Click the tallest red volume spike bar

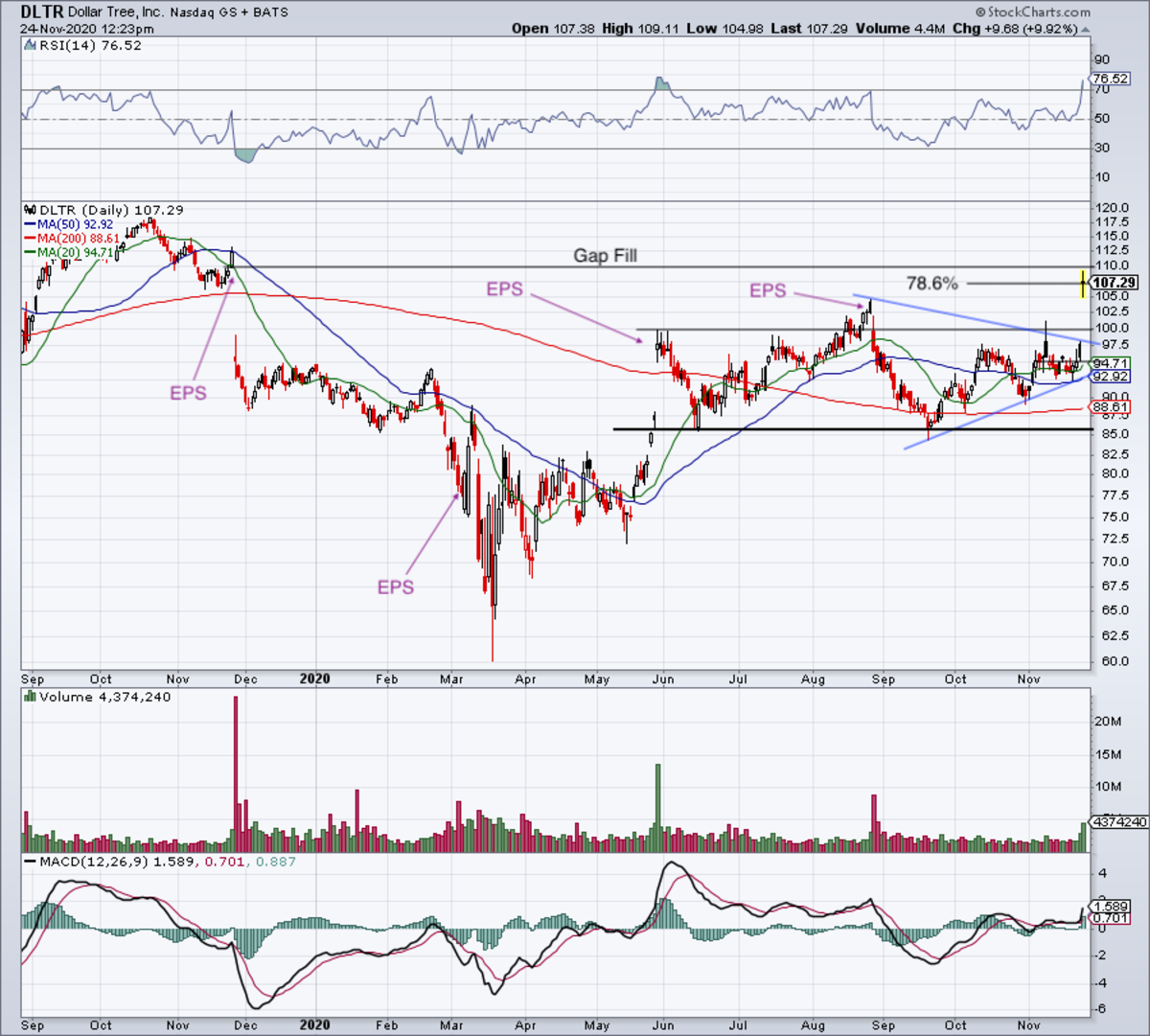pyautogui.click(x=236, y=774)
